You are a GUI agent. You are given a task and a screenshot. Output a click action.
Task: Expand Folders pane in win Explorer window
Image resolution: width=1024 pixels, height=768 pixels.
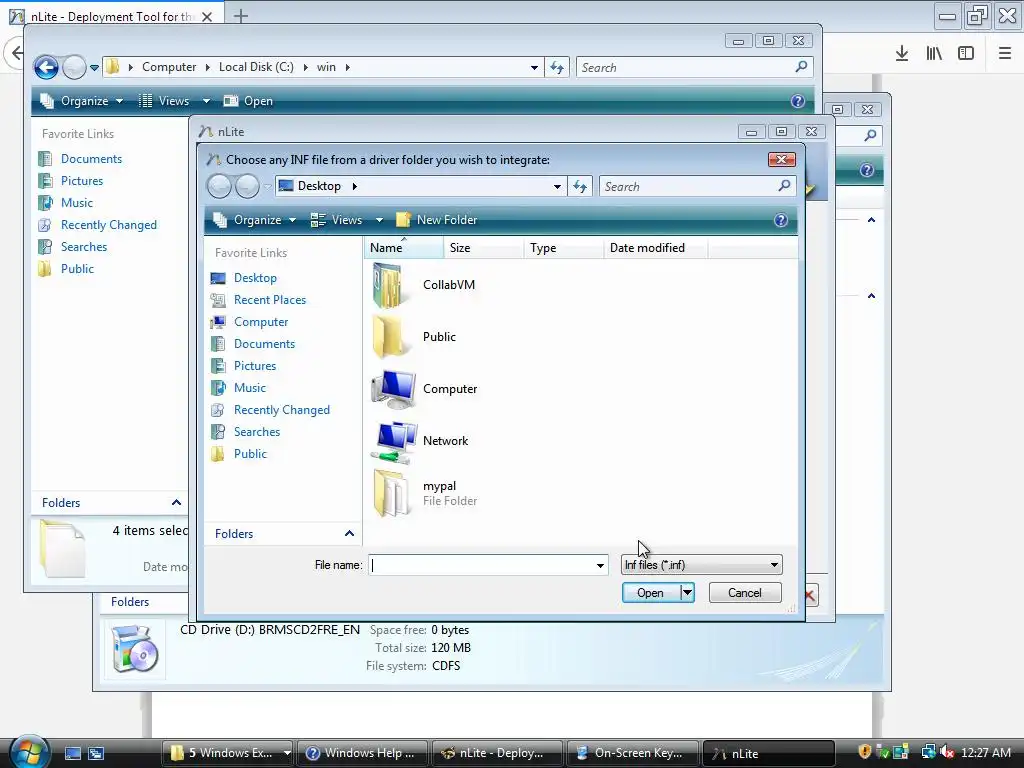pyautogui.click(x=176, y=503)
